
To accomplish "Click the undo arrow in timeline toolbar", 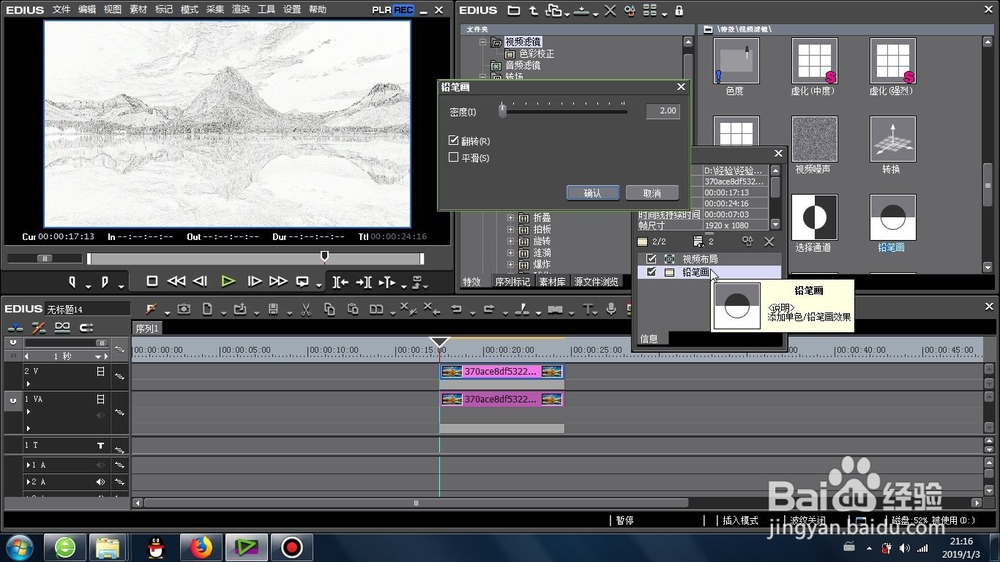I will coord(457,309).
